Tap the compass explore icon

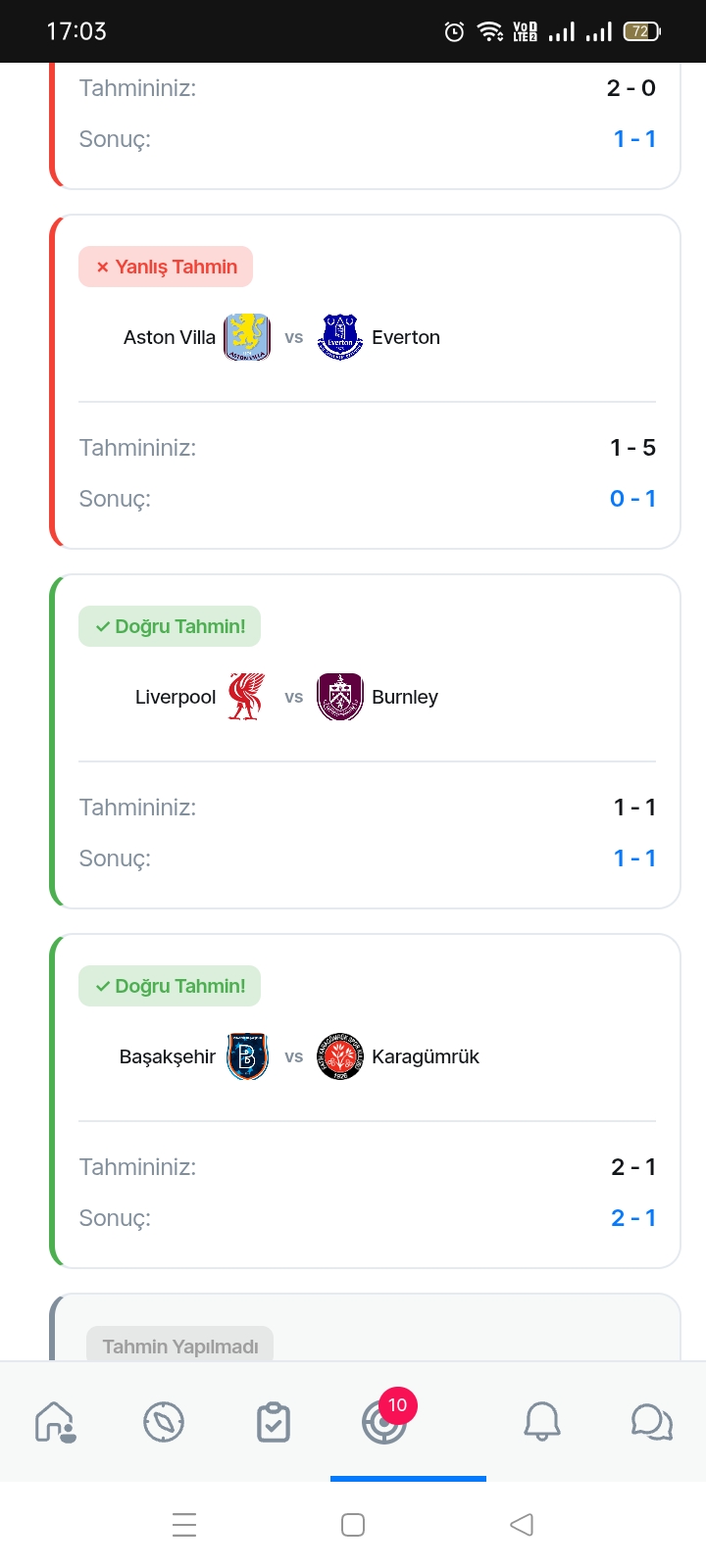pos(164,1422)
